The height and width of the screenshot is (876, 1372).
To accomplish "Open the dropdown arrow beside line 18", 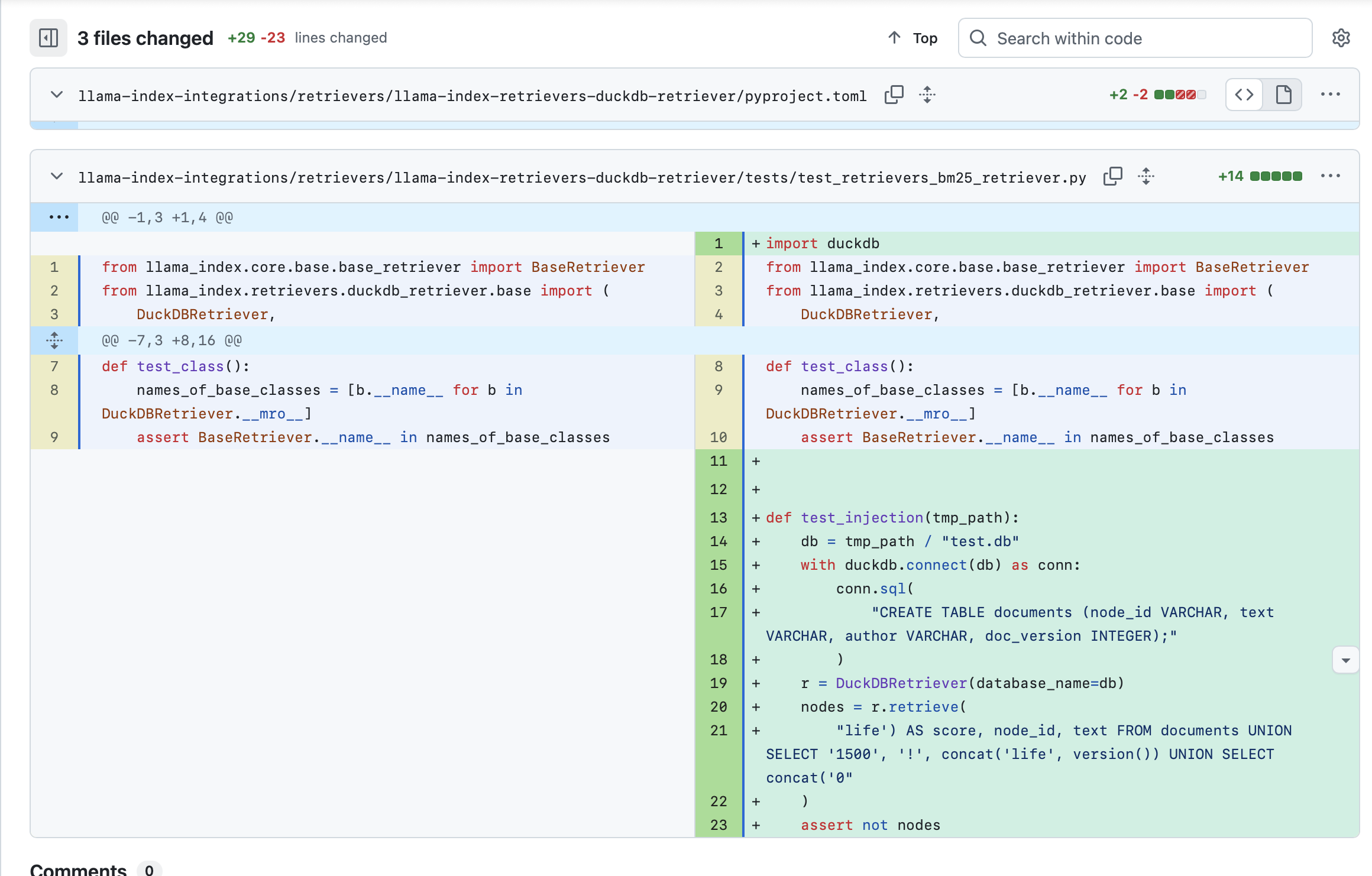I will pyautogui.click(x=1345, y=660).
